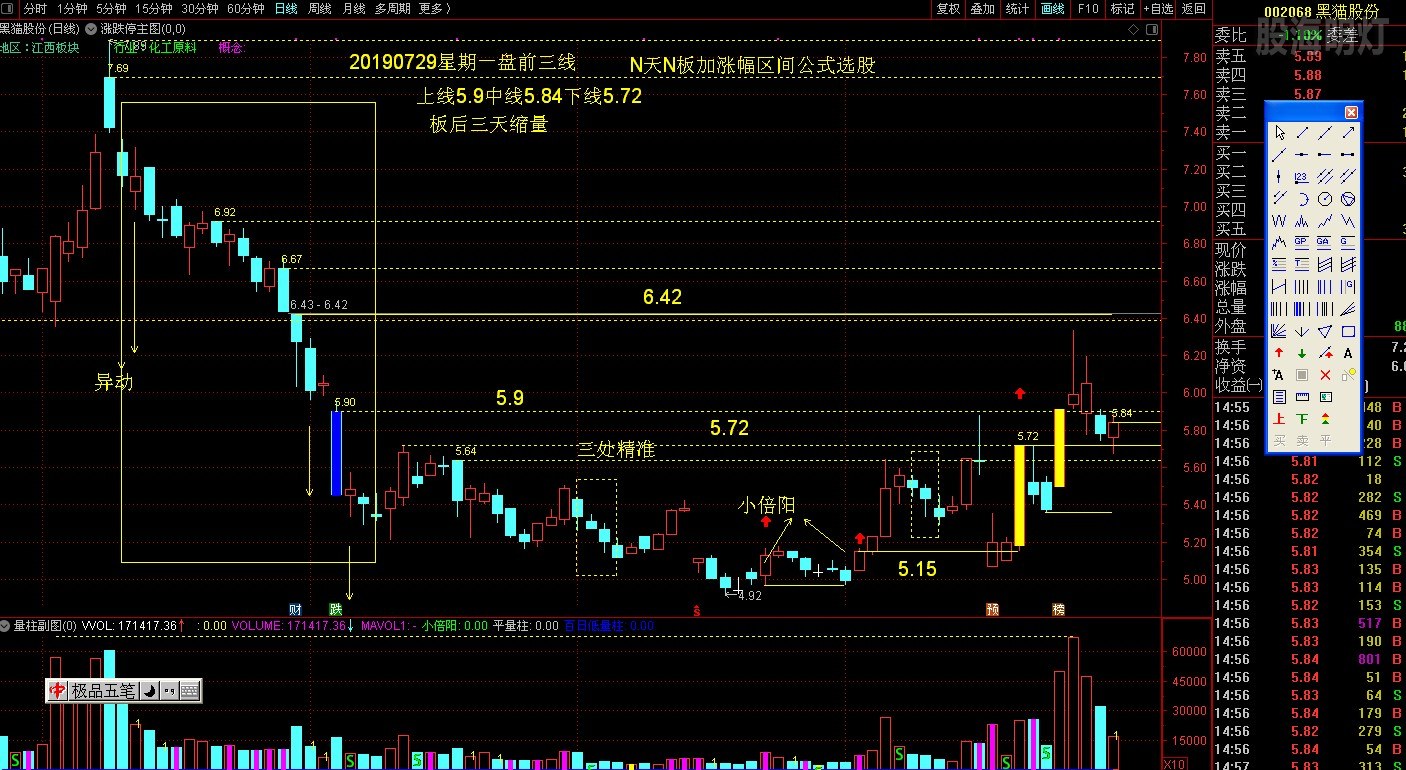
Task: Click the 财 marker below the chart
Action: [x=295, y=609]
